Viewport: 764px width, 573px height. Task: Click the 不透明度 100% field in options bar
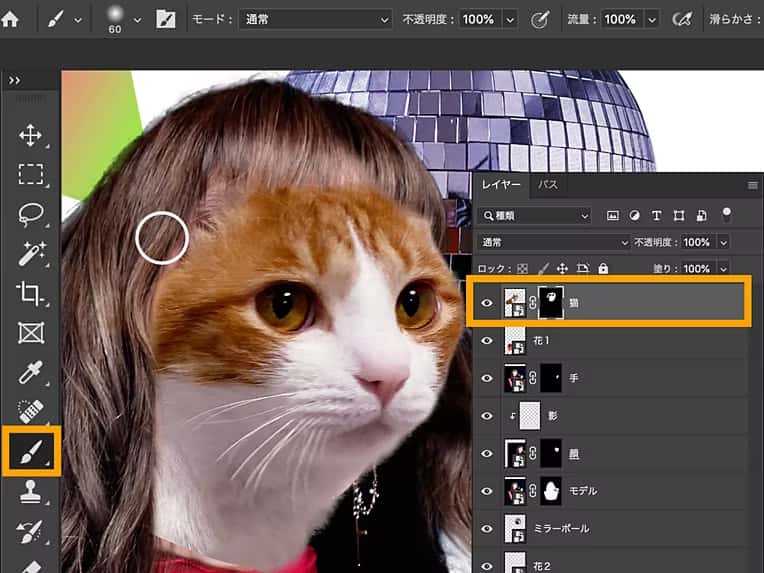click(x=478, y=19)
